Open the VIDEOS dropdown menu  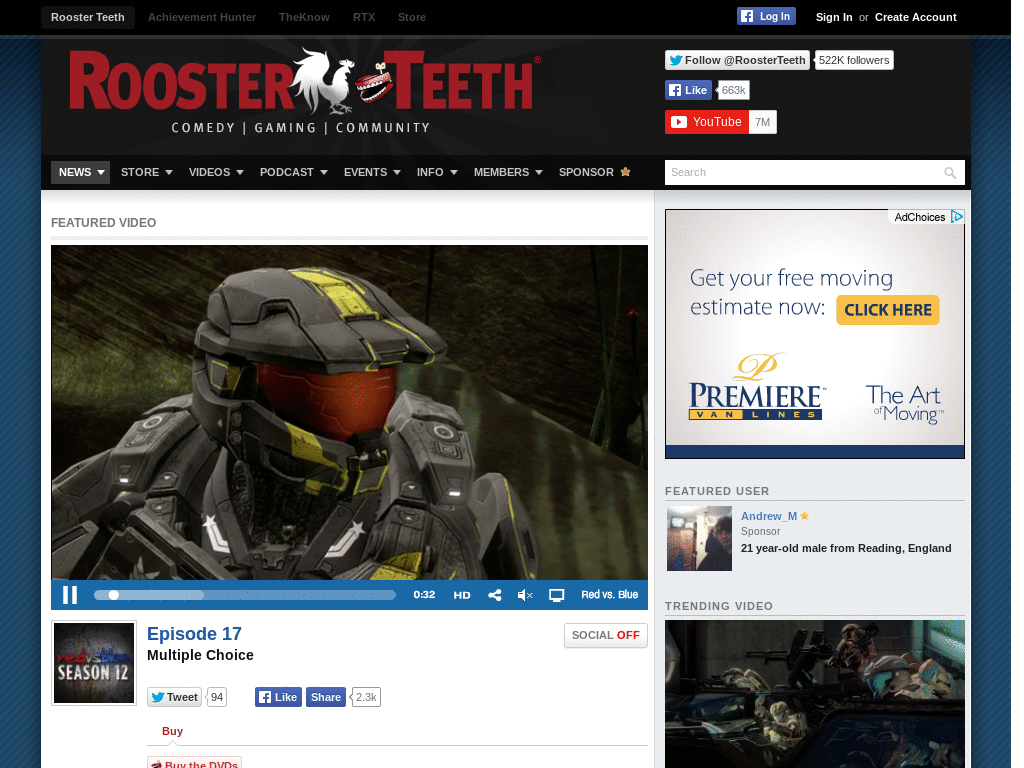216,172
